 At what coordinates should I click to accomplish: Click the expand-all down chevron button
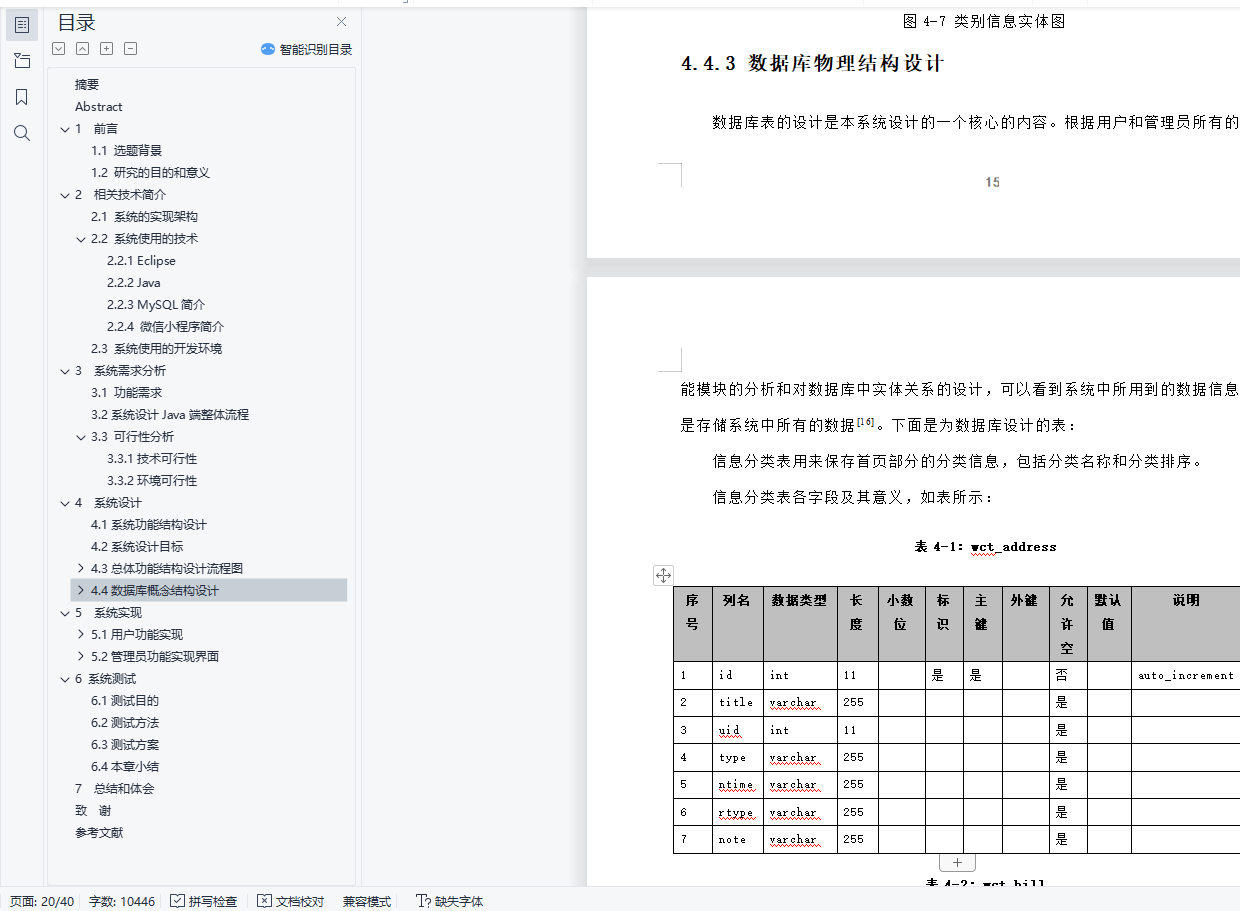[58, 49]
